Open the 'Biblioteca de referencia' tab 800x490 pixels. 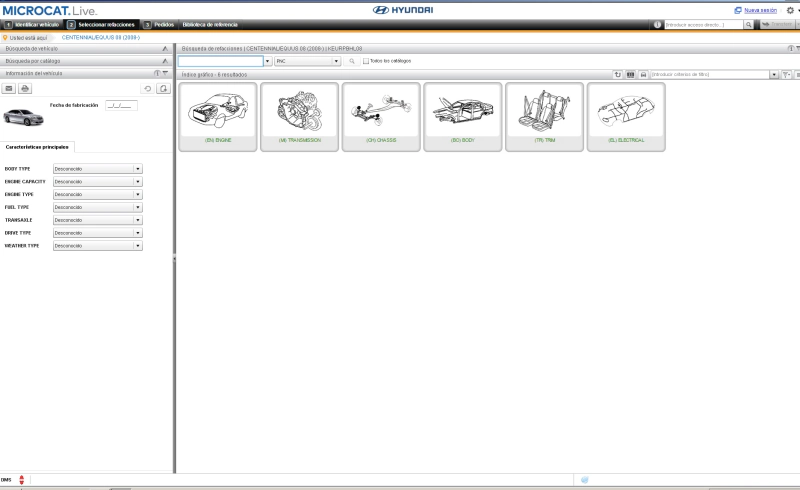[x=209, y=24]
